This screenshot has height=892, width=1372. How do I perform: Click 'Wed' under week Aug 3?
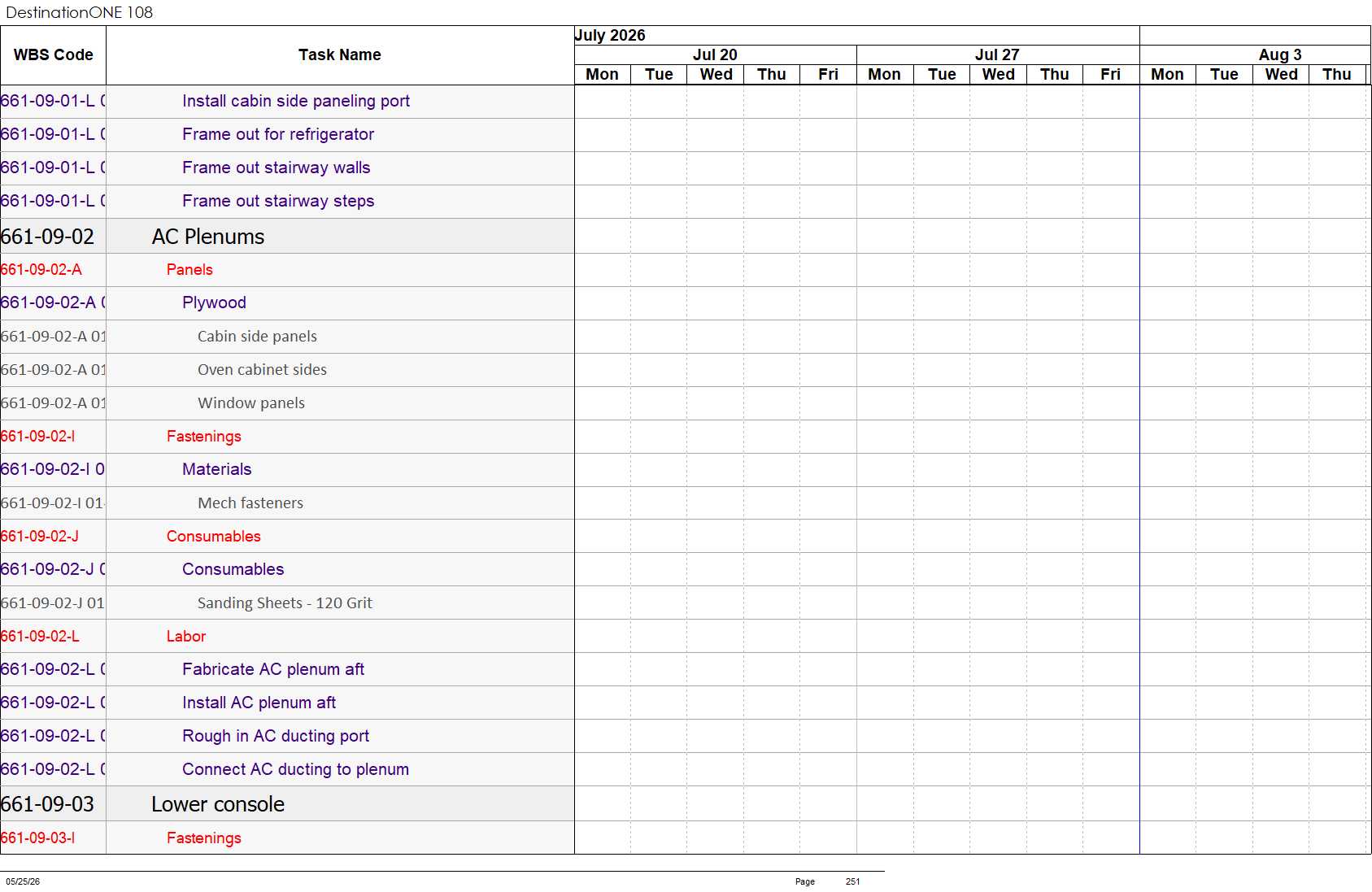click(1281, 75)
